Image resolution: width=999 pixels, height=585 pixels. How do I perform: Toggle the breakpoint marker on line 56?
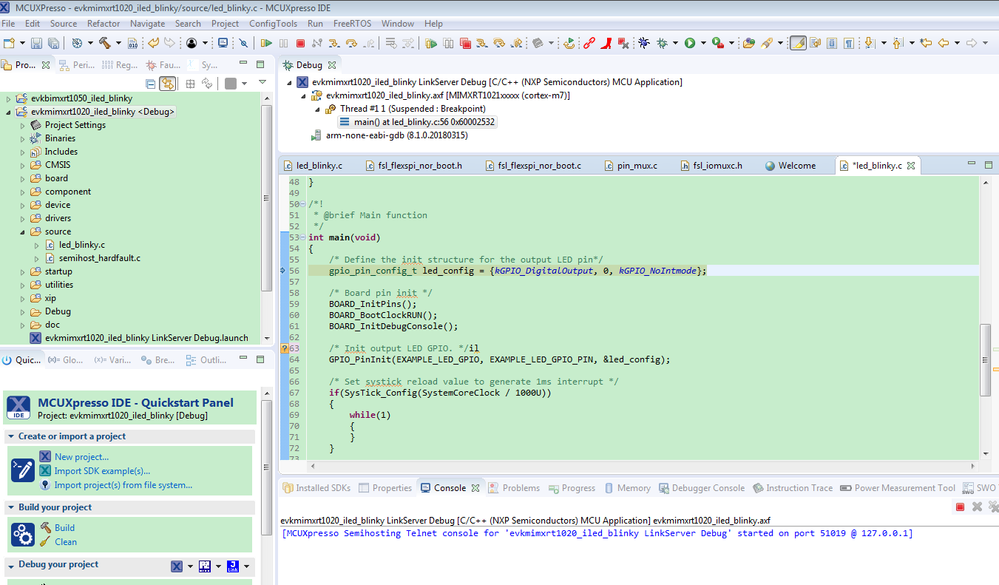tap(285, 271)
